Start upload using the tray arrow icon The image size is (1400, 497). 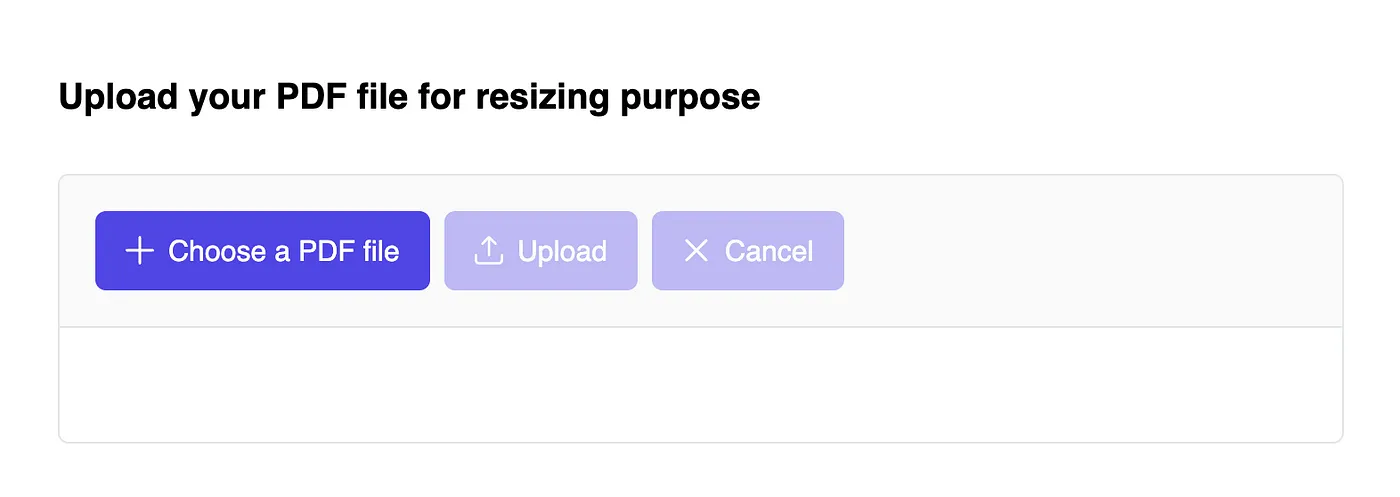click(x=488, y=251)
